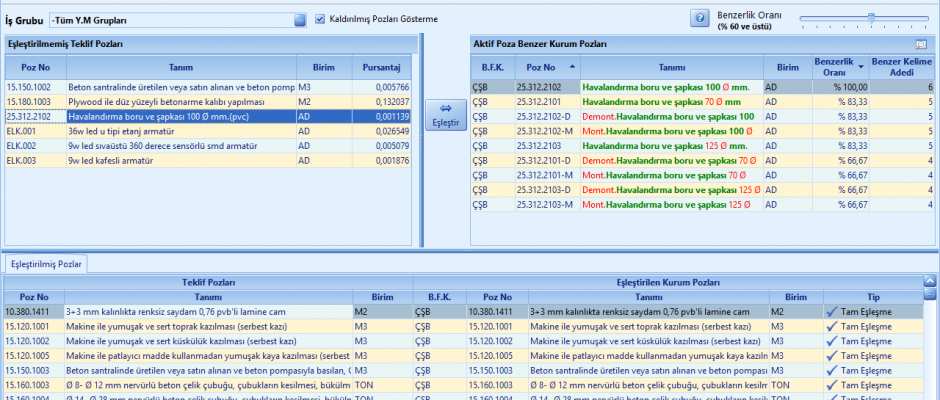Click sort arrow on Poz No column in right grid
Viewport: 940px width, 400px height.
572,66
